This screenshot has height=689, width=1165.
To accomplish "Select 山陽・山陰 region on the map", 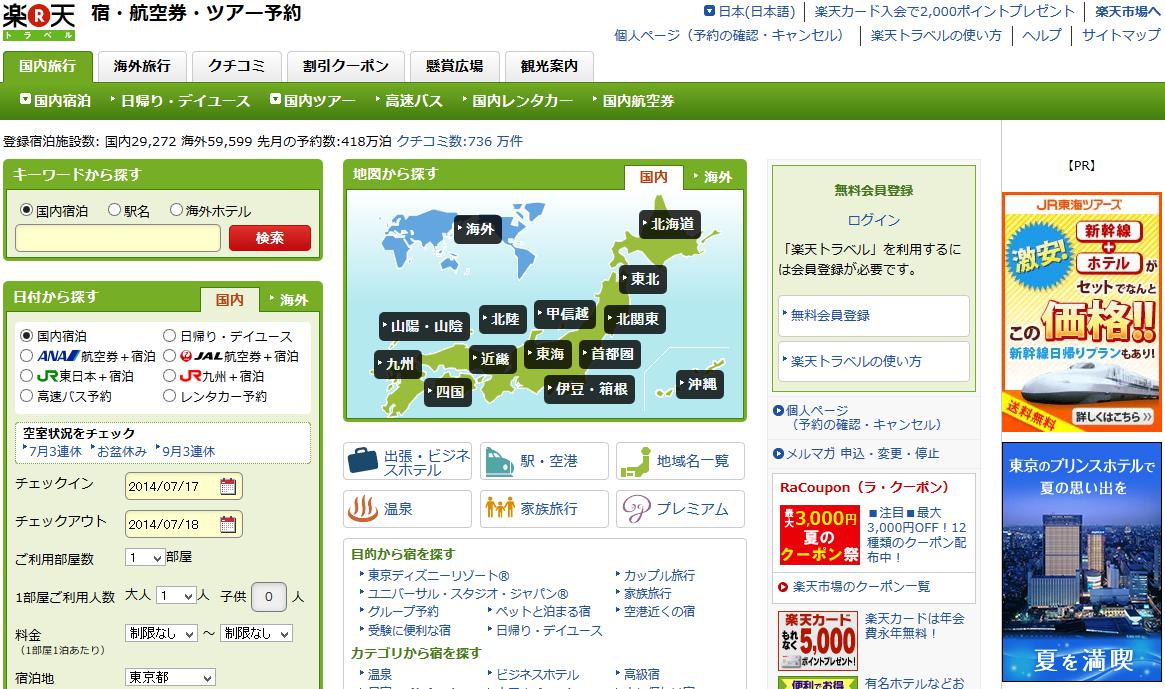I will coord(424,326).
